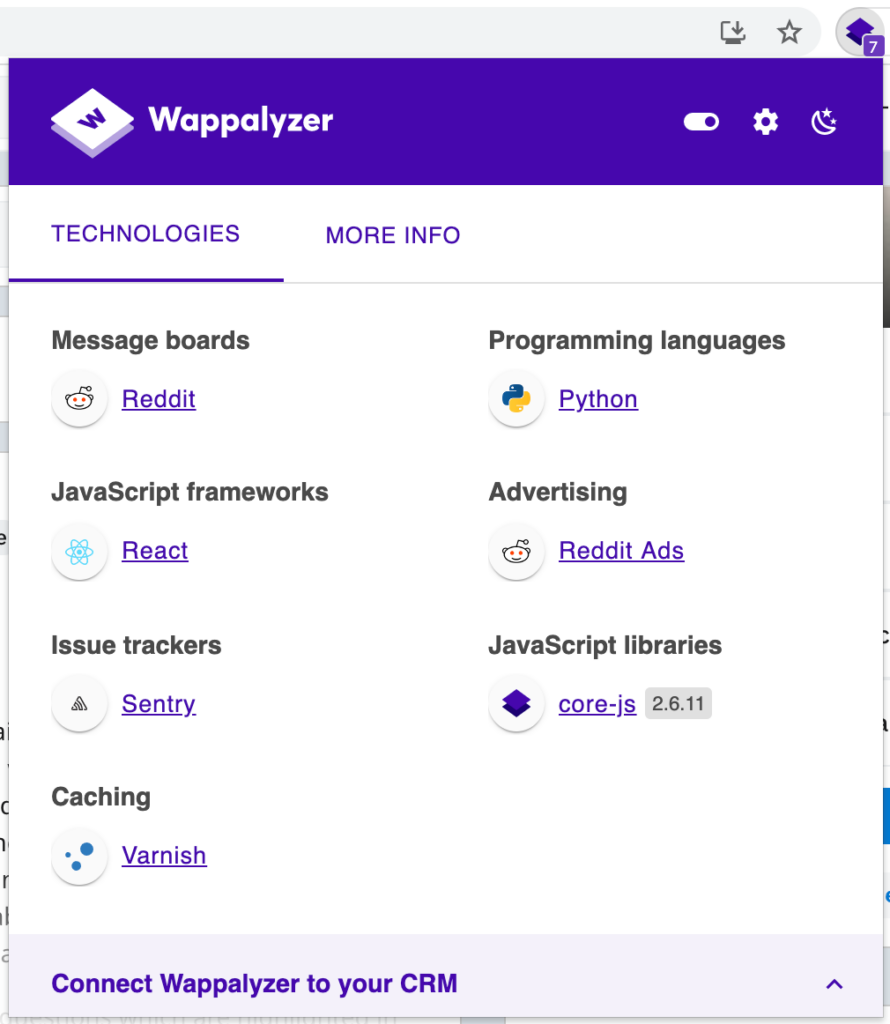Bookmark this page with the star icon
The height and width of the screenshot is (1024, 890).
coord(789,32)
